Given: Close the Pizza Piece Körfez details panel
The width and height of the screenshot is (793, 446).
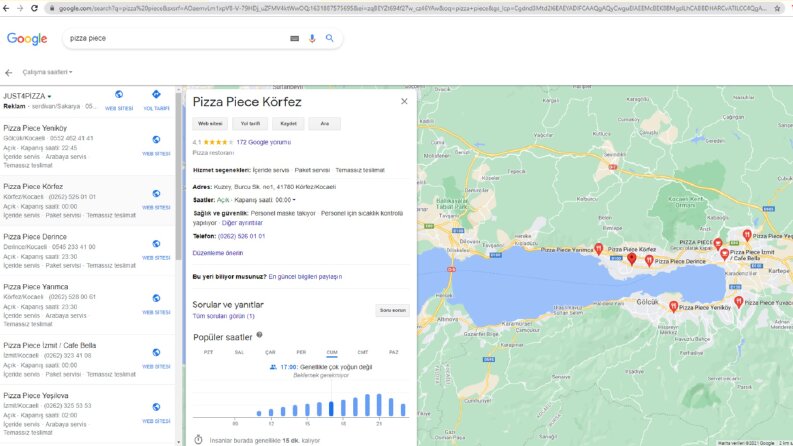Looking at the screenshot, I should tap(404, 102).
